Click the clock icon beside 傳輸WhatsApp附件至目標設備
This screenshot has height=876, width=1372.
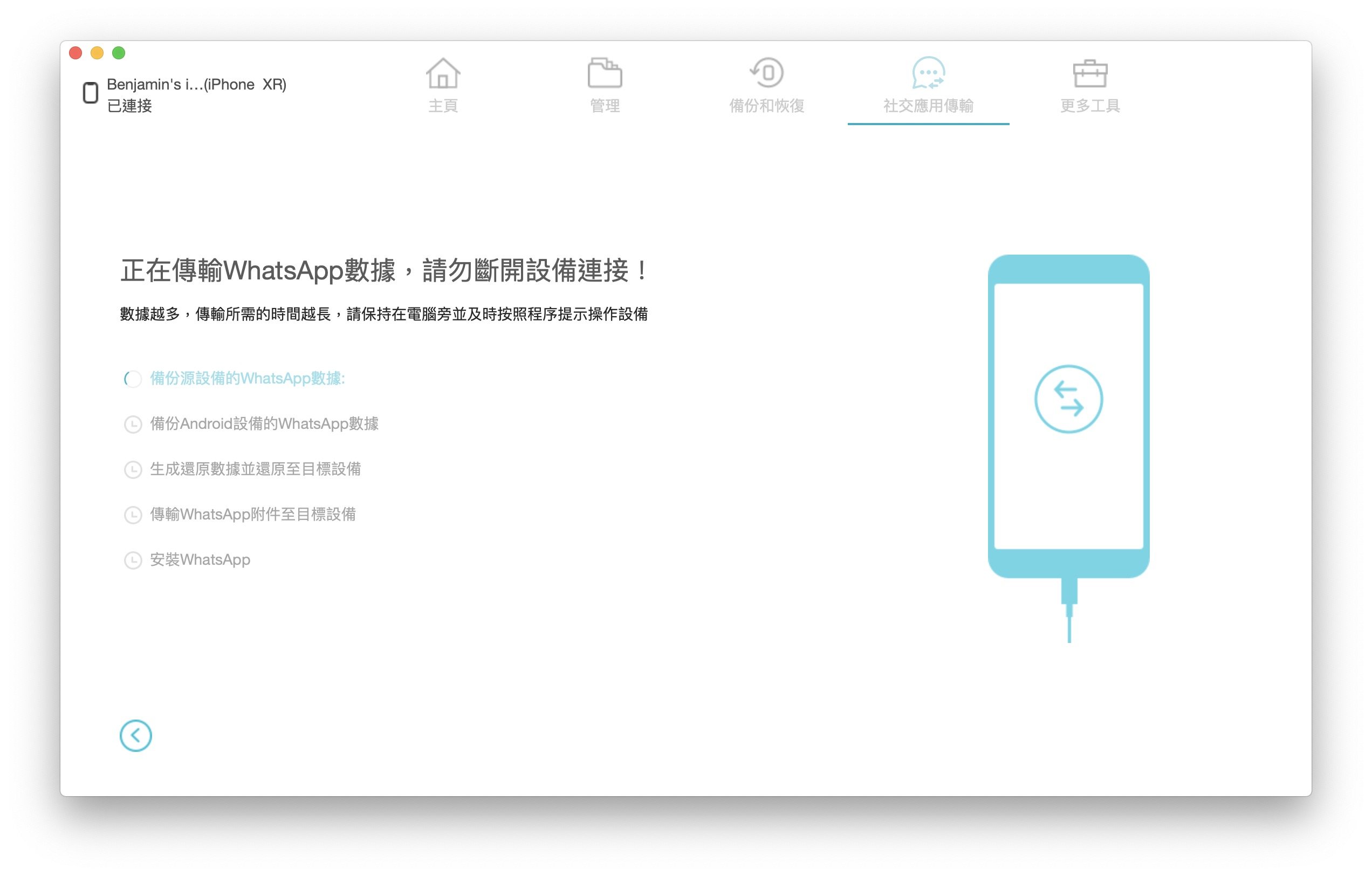pyautogui.click(x=133, y=515)
